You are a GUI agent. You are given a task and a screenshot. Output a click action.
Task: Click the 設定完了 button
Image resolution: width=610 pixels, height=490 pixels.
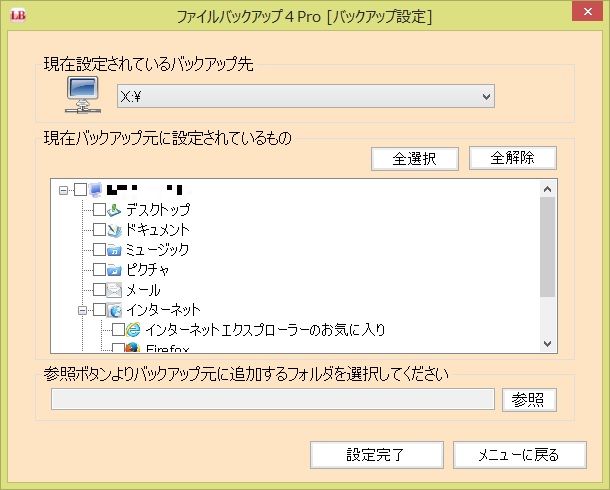[377, 455]
